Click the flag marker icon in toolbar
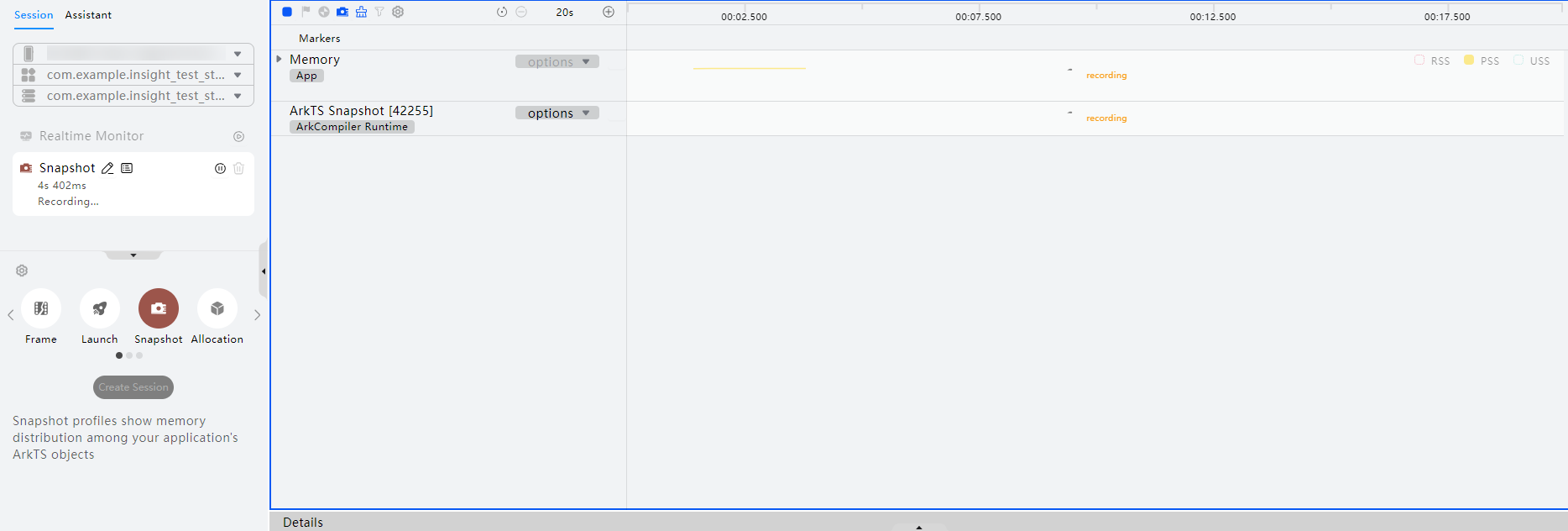The height and width of the screenshot is (531, 1568). [306, 12]
